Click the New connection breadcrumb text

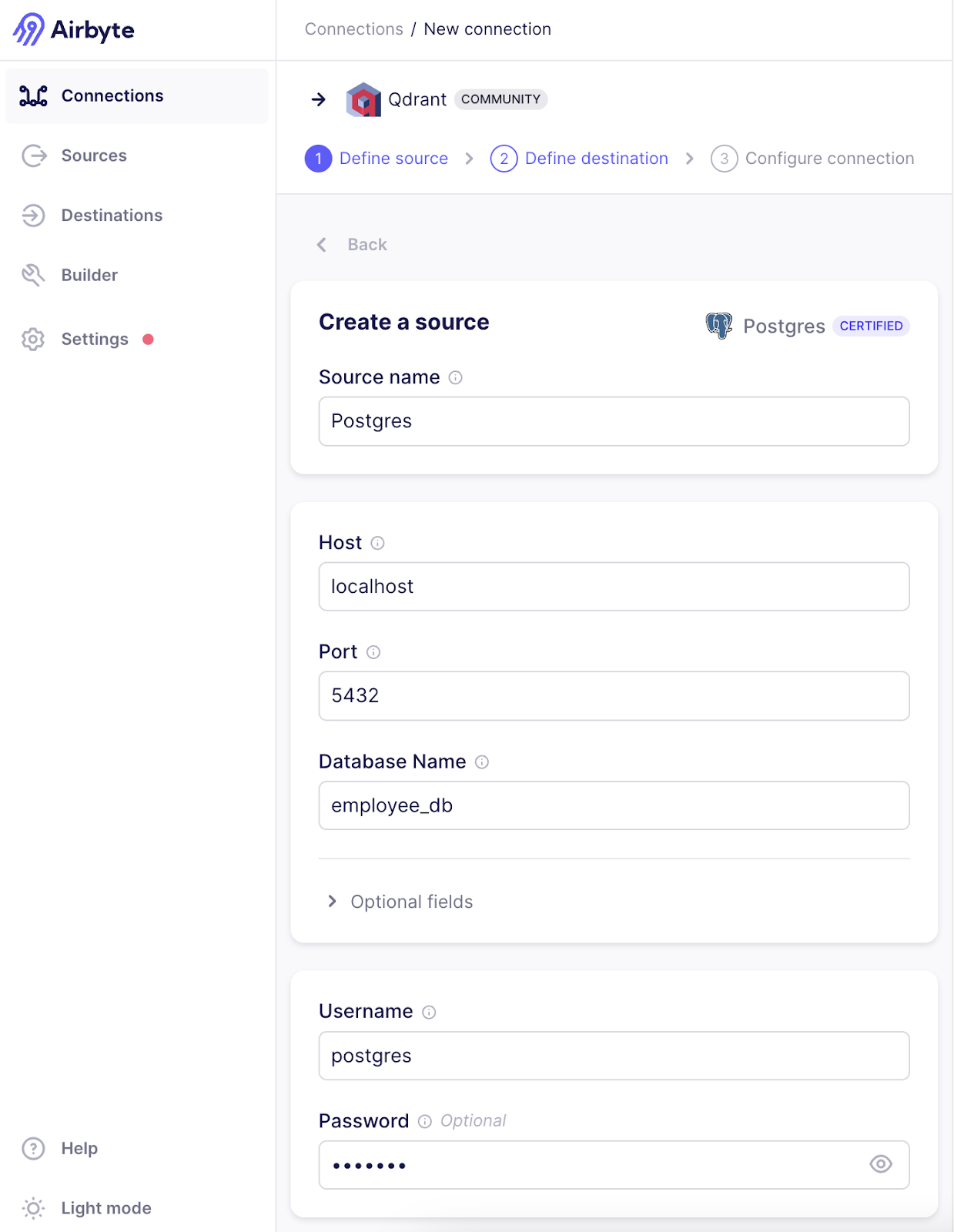coord(487,29)
